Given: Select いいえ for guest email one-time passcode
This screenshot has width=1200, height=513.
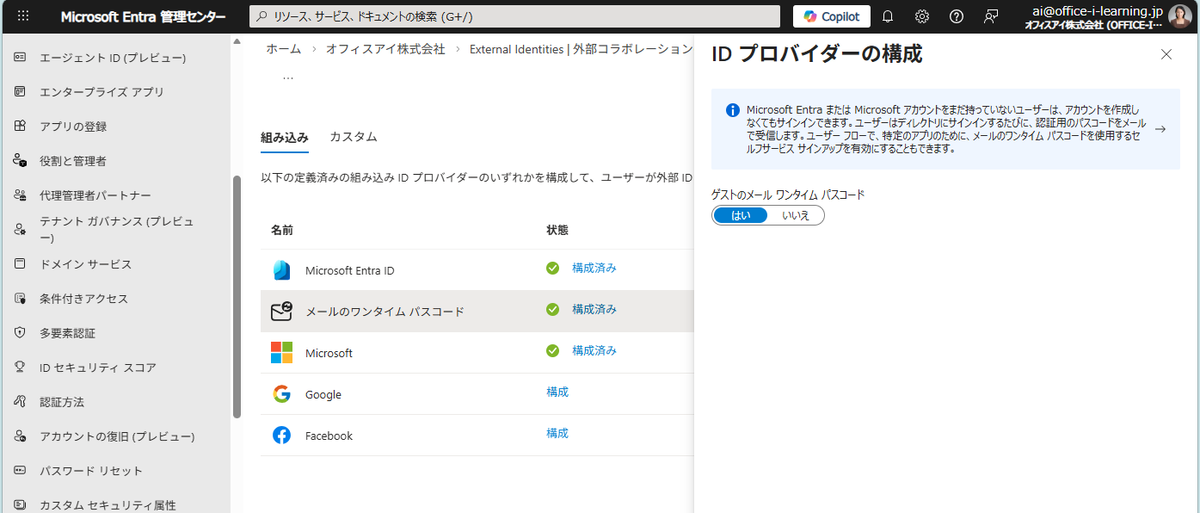Looking at the screenshot, I should click(795, 215).
